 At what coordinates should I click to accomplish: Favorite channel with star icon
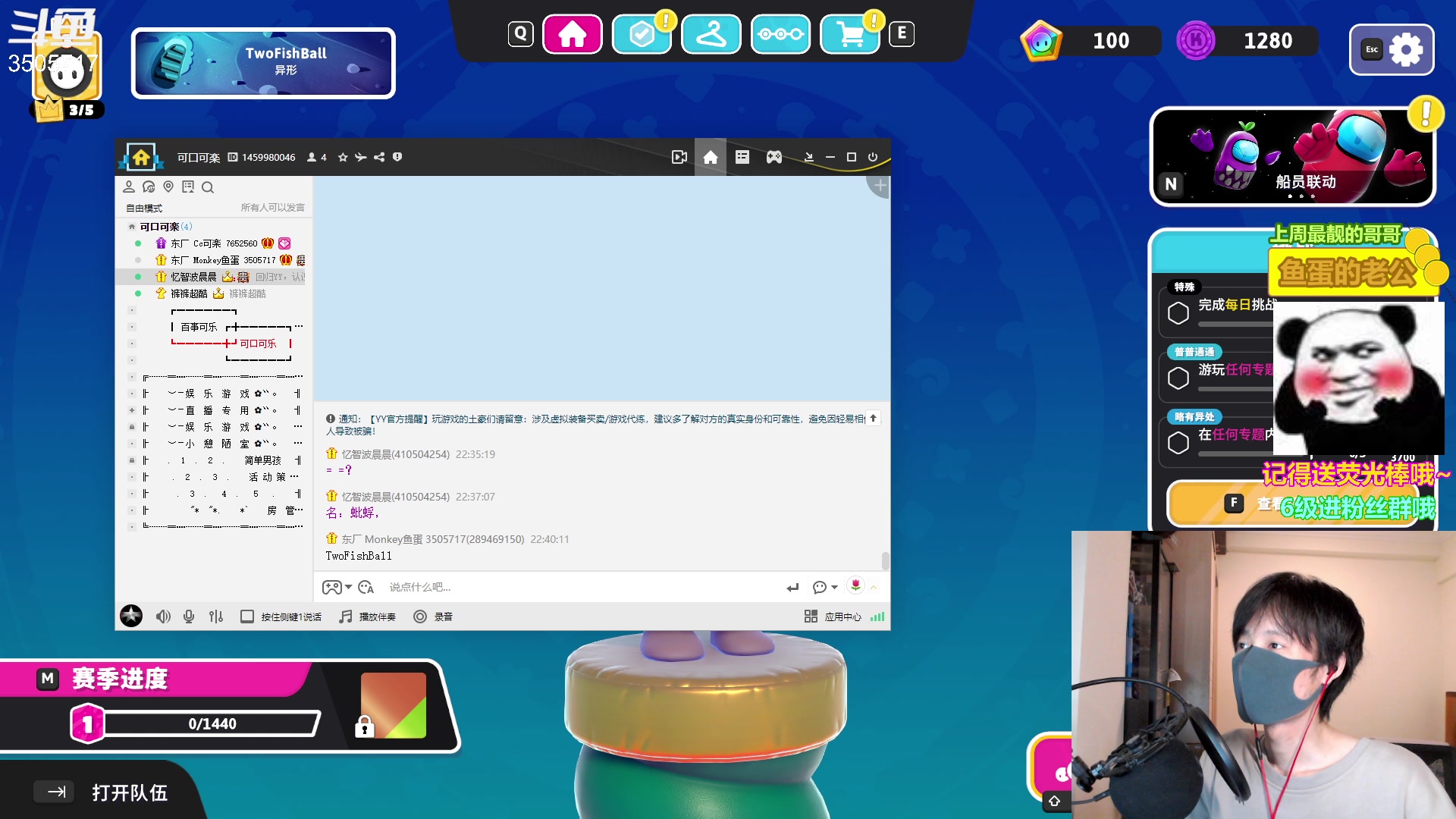click(343, 157)
